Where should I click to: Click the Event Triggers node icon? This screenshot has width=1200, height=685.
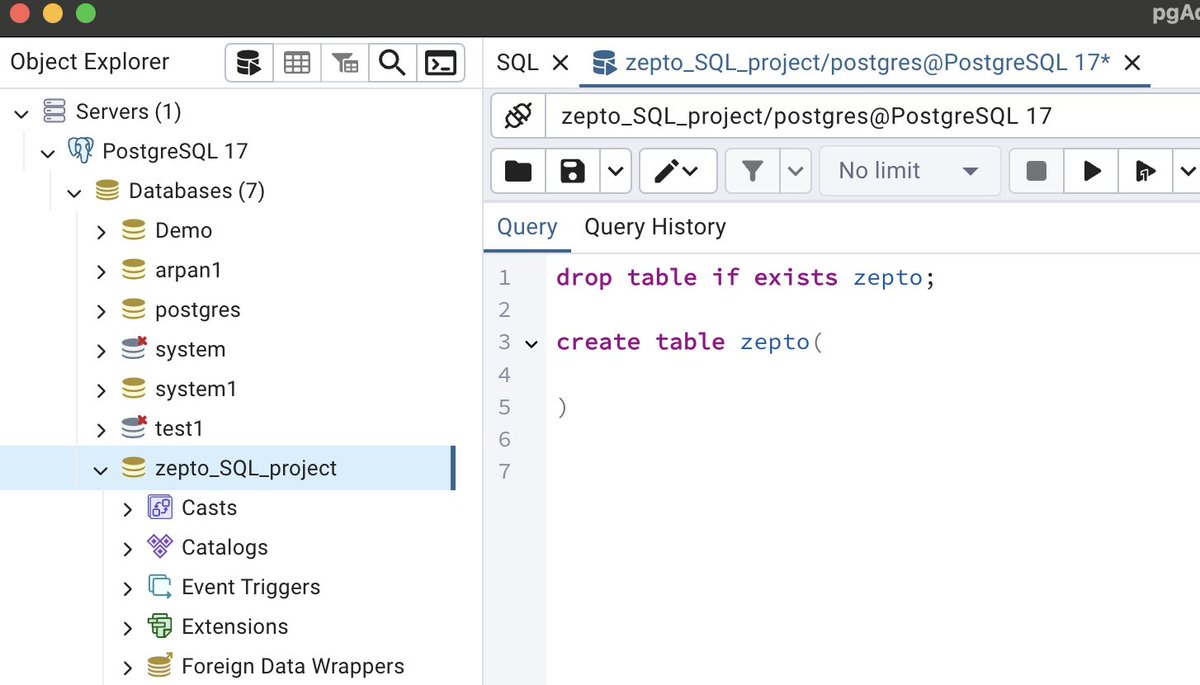pos(160,586)
